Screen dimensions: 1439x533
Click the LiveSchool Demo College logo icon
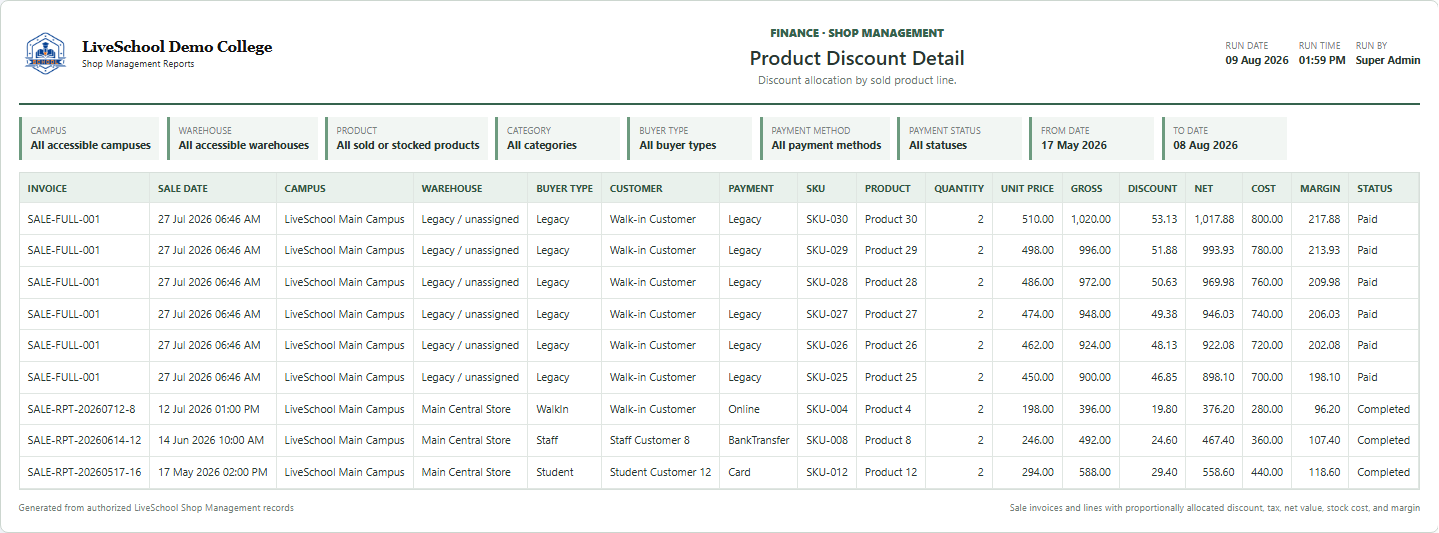tap(45, 53)
